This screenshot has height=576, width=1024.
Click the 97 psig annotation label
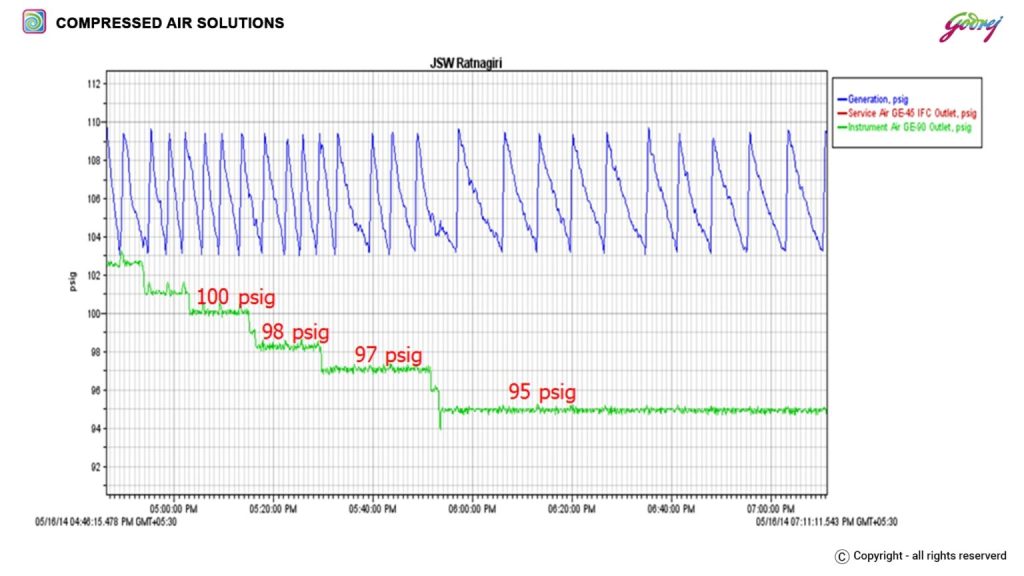coord(388,355)
